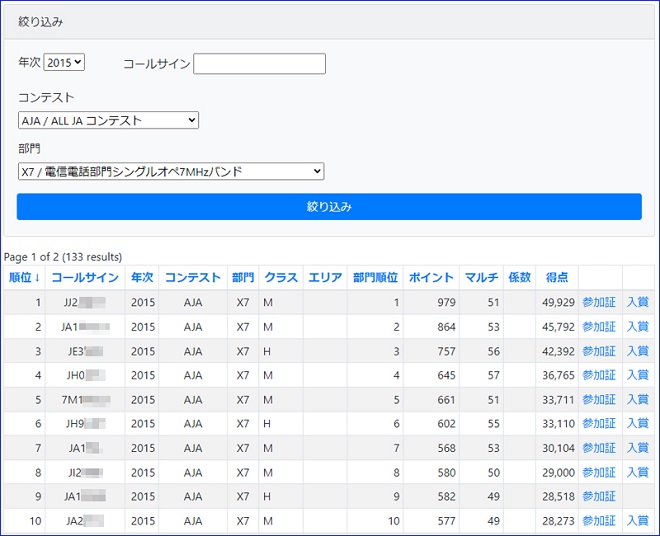
Task: Open 入賞 link for score 36,765 row
Action: click(x=638, y=375)
